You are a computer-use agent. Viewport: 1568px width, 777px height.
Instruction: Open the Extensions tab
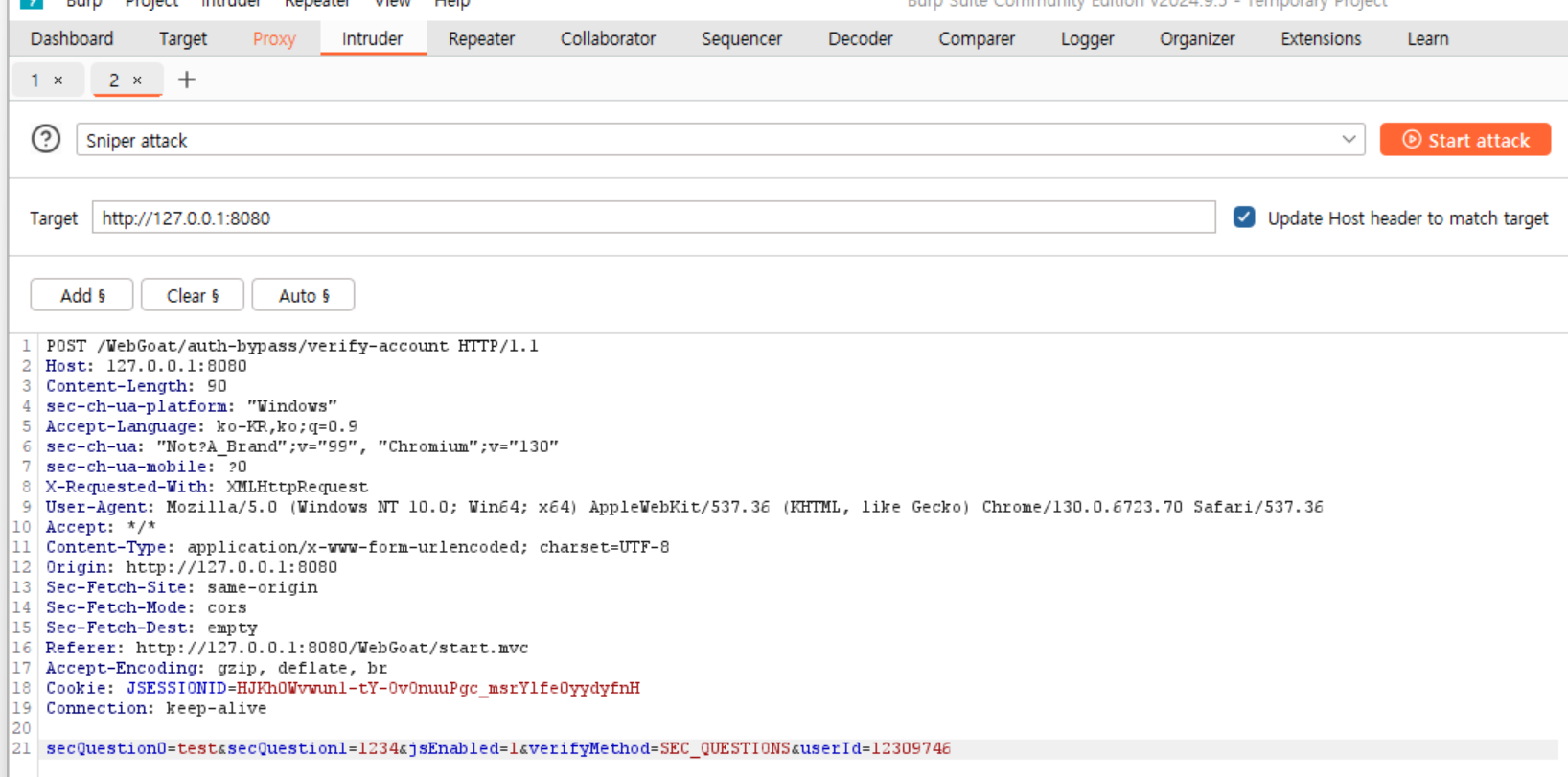(x=1321, y=39)
